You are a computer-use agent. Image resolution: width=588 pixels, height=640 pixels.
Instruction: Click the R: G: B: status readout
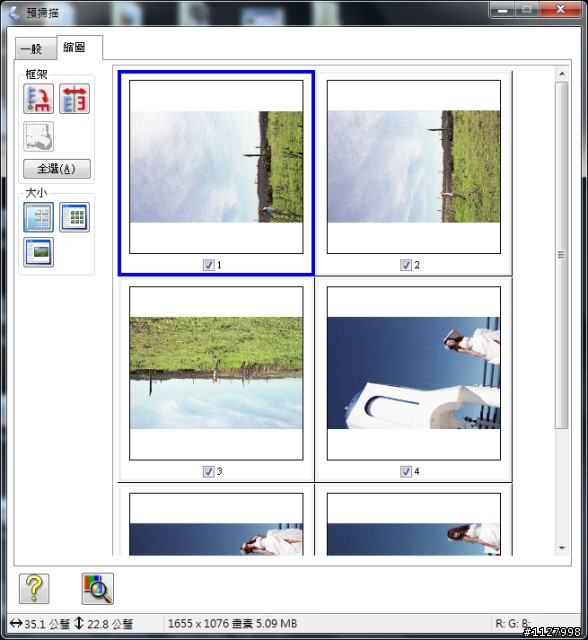tap(512, 623)
